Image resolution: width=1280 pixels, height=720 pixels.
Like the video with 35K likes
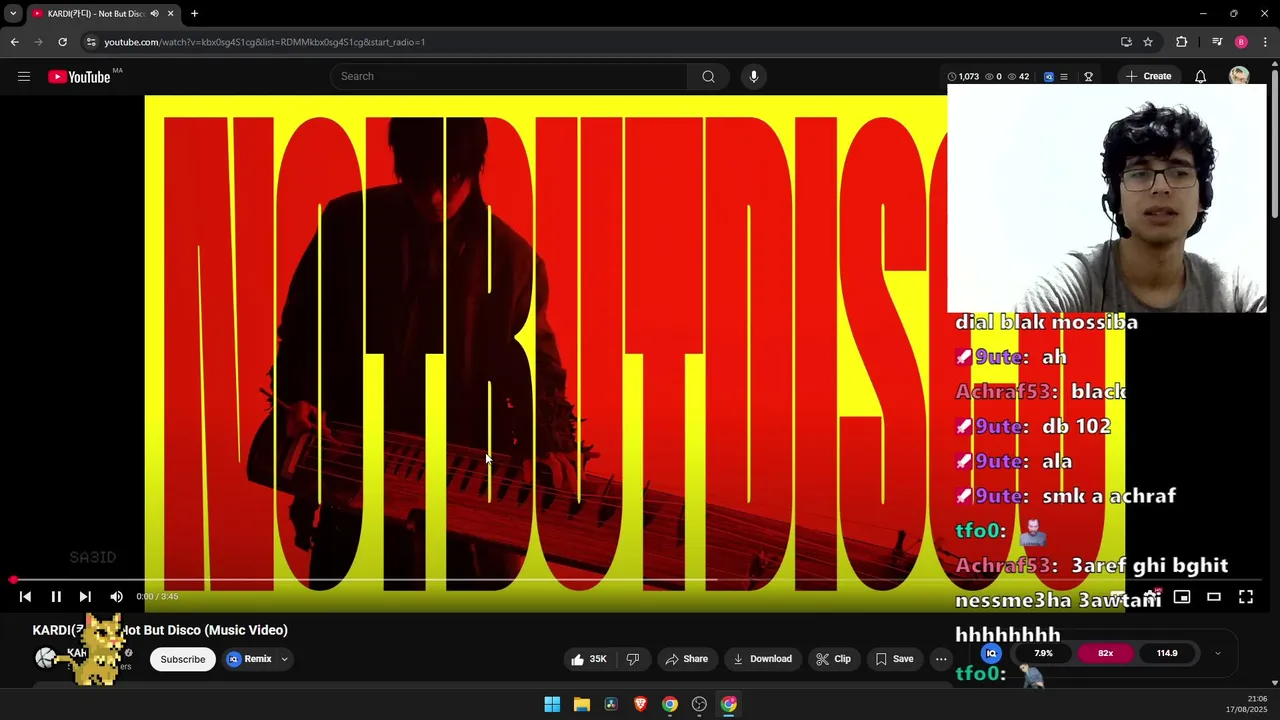[589, 659]
